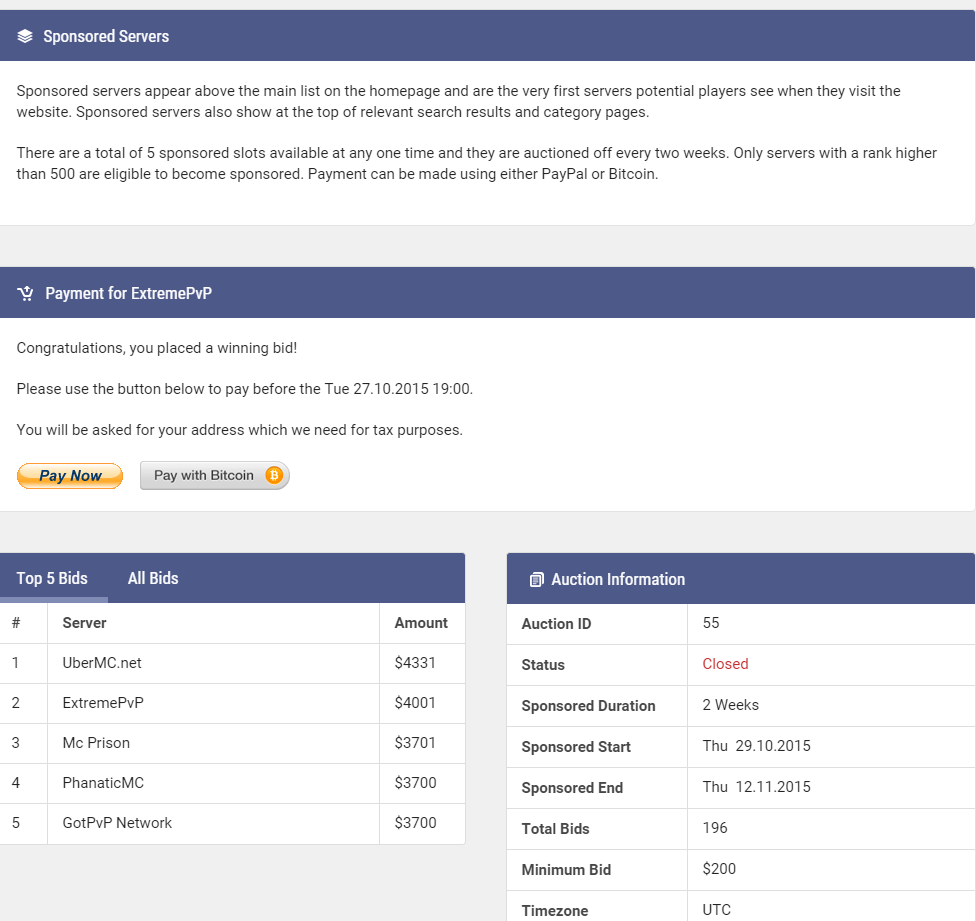The image size is (976, 921).
Task: Switch to the Top 5 Bids tab
Action: pos(52,578)
